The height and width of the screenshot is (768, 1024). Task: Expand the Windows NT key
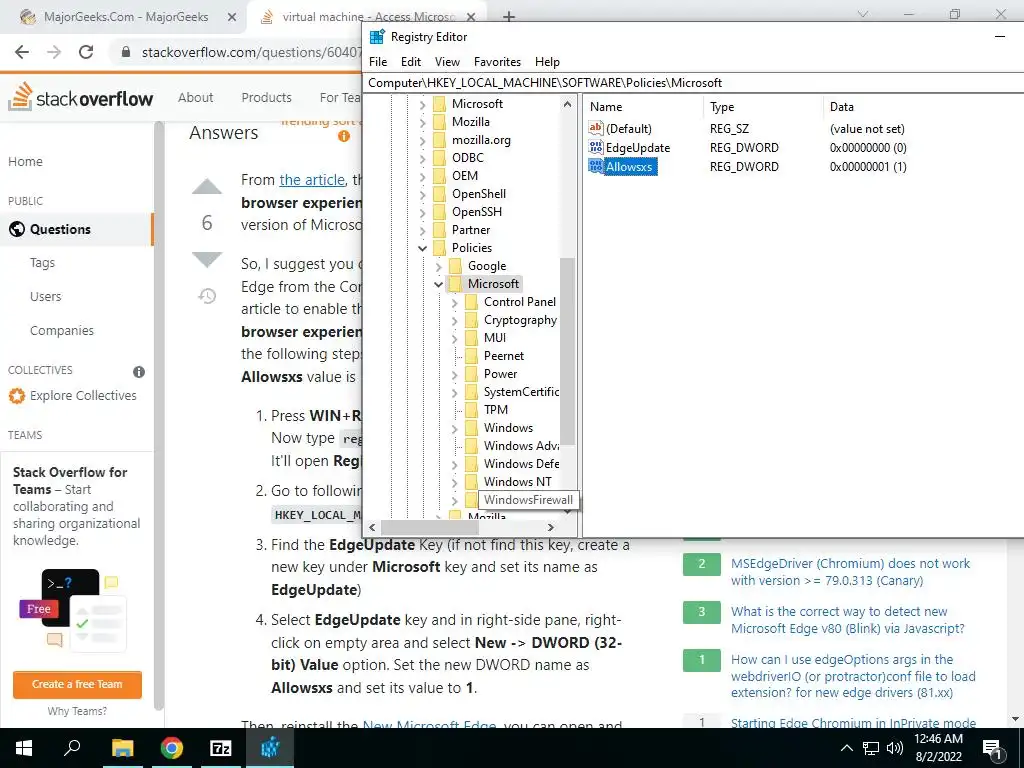[x=455, y=482]
